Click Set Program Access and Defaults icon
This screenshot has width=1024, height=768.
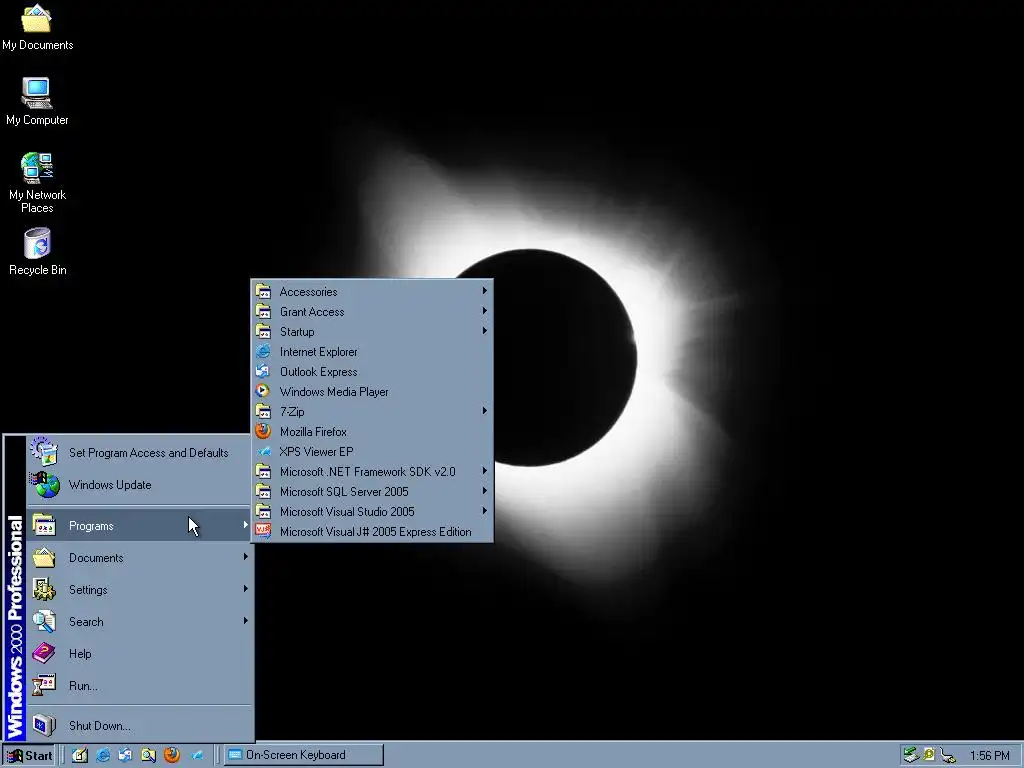coord(44,452)
